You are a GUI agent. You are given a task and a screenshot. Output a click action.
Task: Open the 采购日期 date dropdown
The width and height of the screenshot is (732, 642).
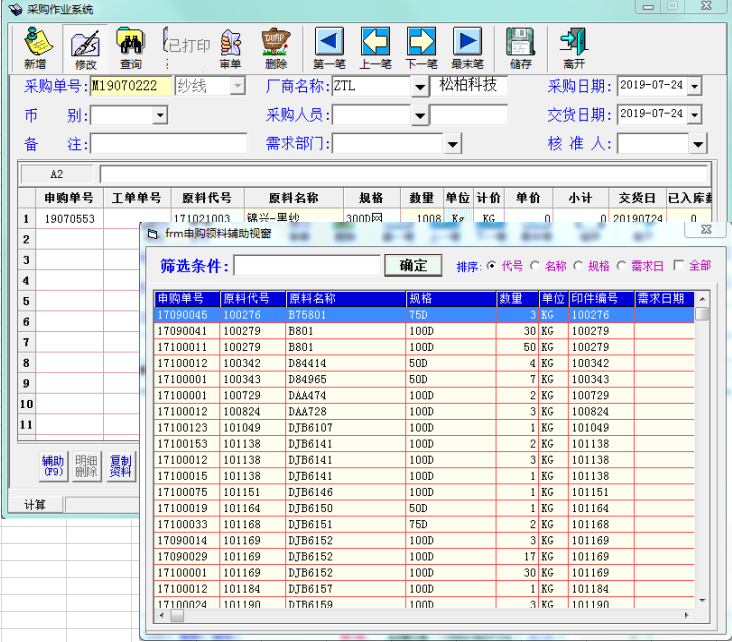pos(695,86)
